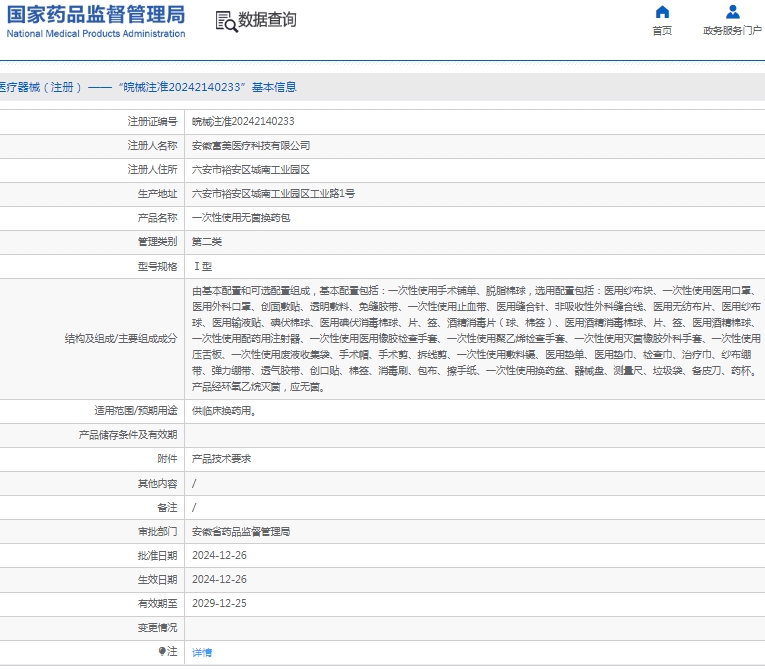Open the 政务服务门户 user icon

(x=732, y=12)
